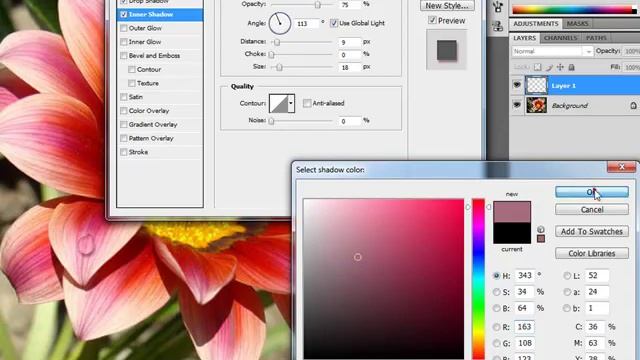Switch to the Channels tab
This screenshot has width=640, height=360.
coord(560,38)
